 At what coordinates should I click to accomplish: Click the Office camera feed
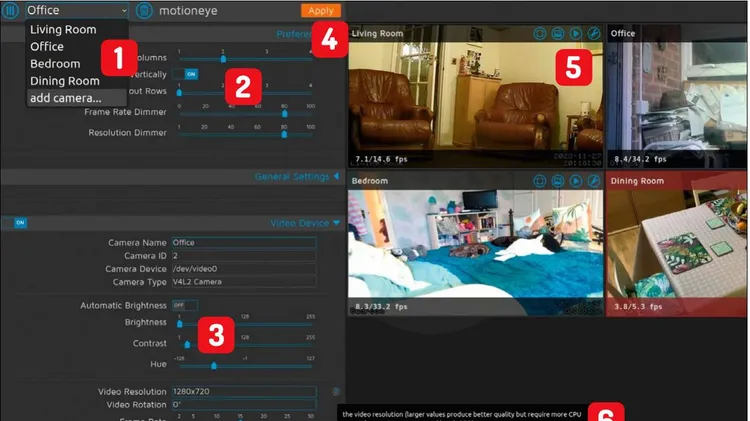coord(677,97)
